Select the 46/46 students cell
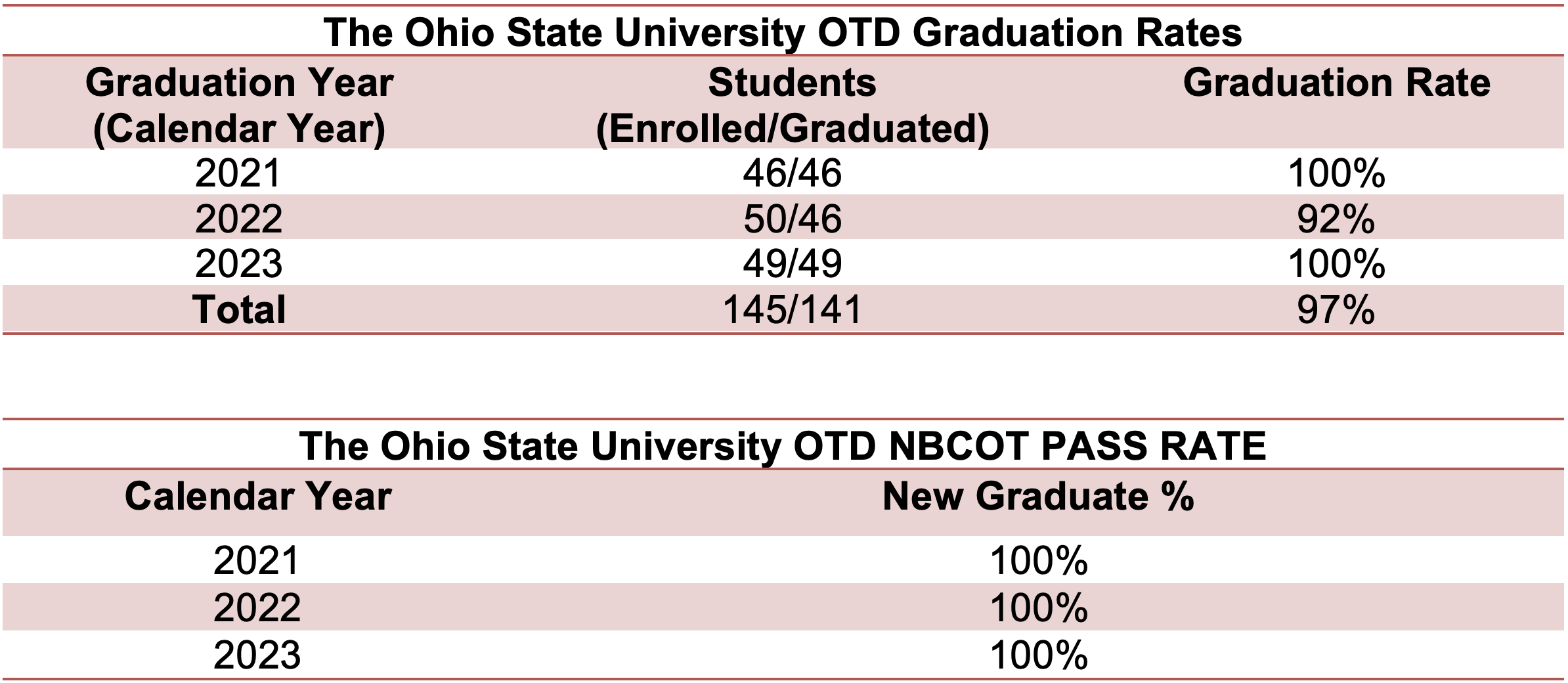1568x683 pixels. tap(792, 173)
